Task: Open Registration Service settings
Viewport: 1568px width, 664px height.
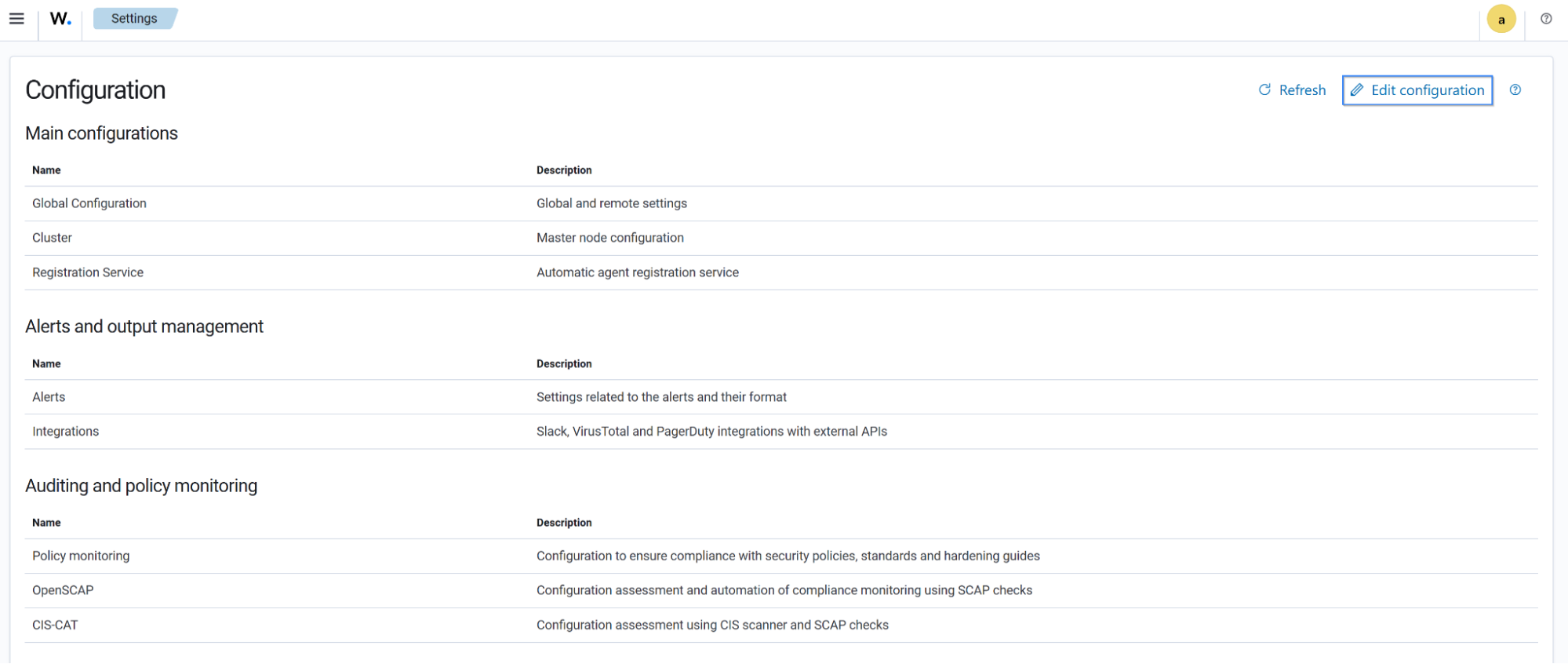Action: 88,272
